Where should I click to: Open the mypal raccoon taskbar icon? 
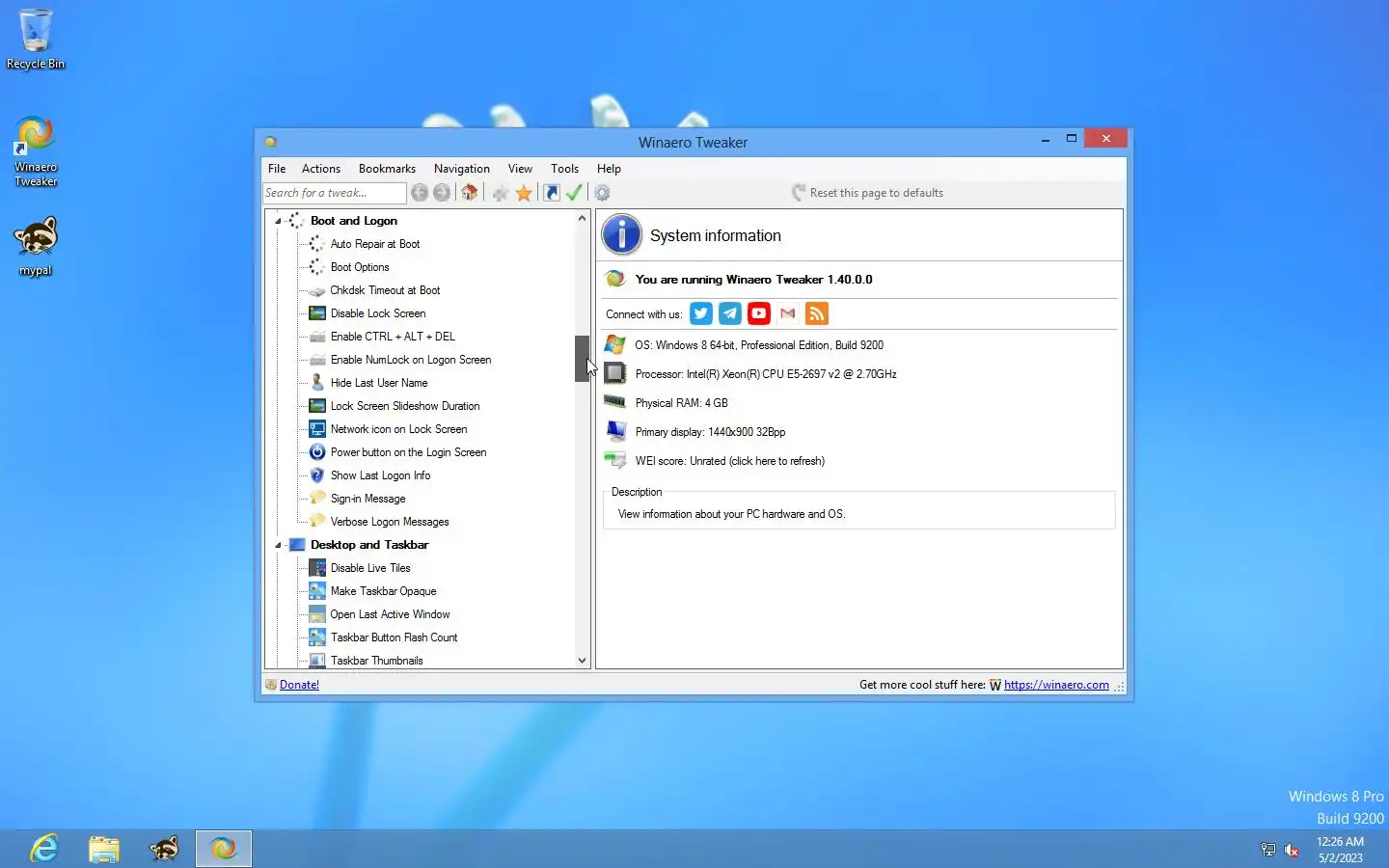[164, 849]
